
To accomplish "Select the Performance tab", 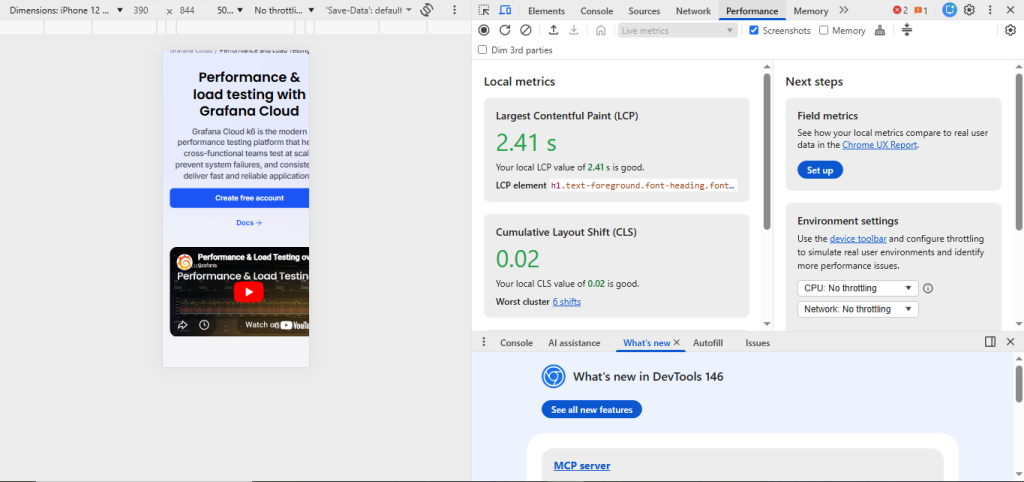I will (x=752, y=11).
